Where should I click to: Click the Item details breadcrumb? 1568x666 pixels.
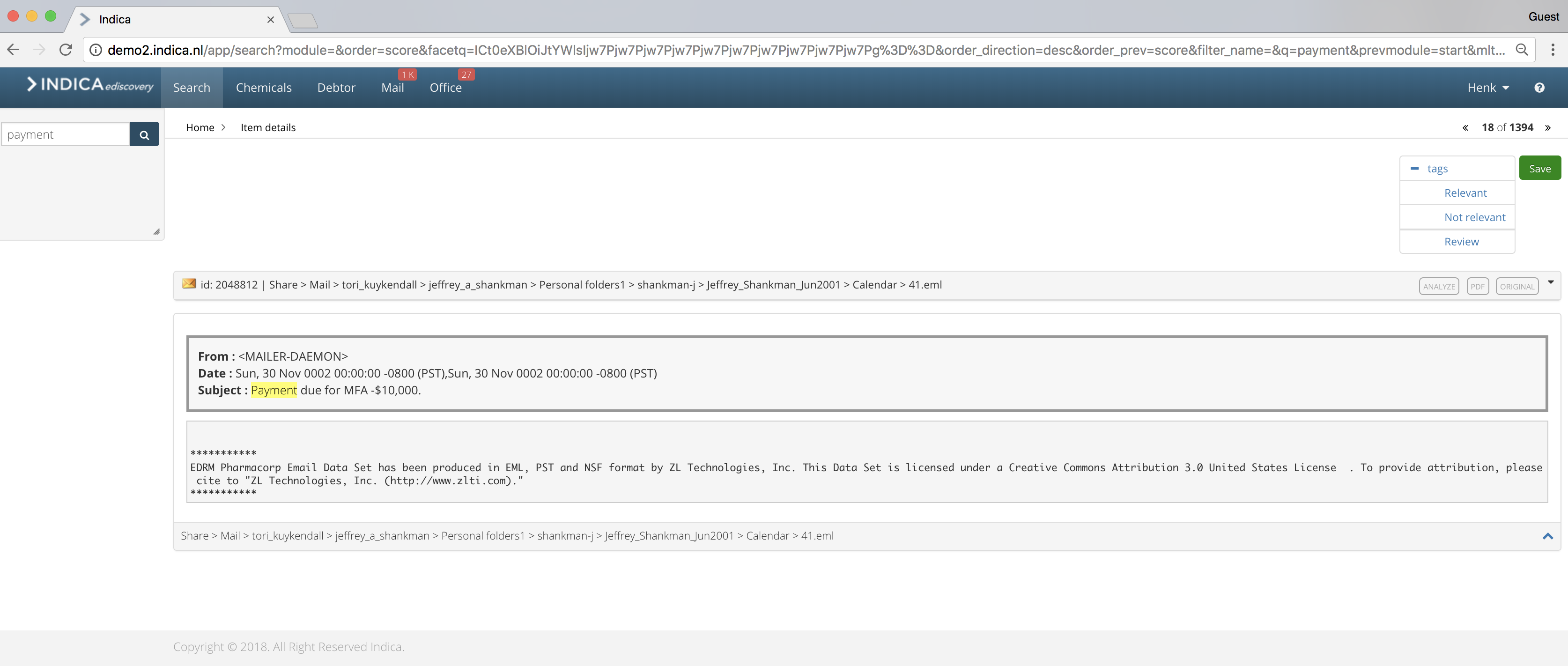pyautogui.click(x=268, y=128)
